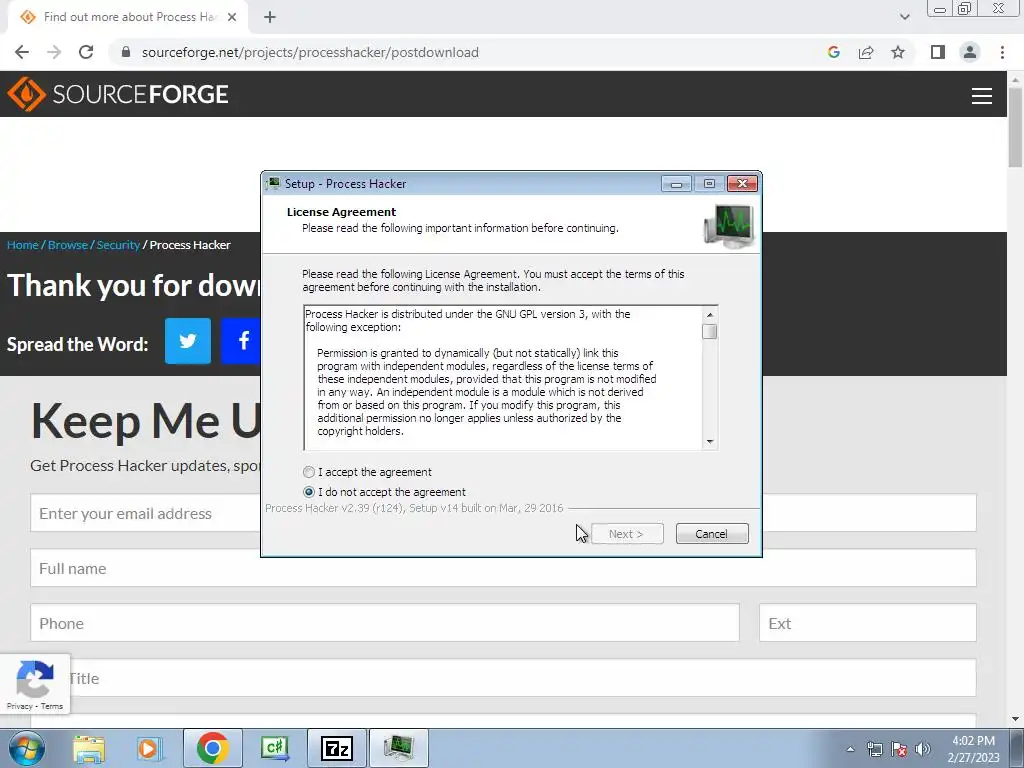Click the Browse breadcrumb link

point(68,245)
